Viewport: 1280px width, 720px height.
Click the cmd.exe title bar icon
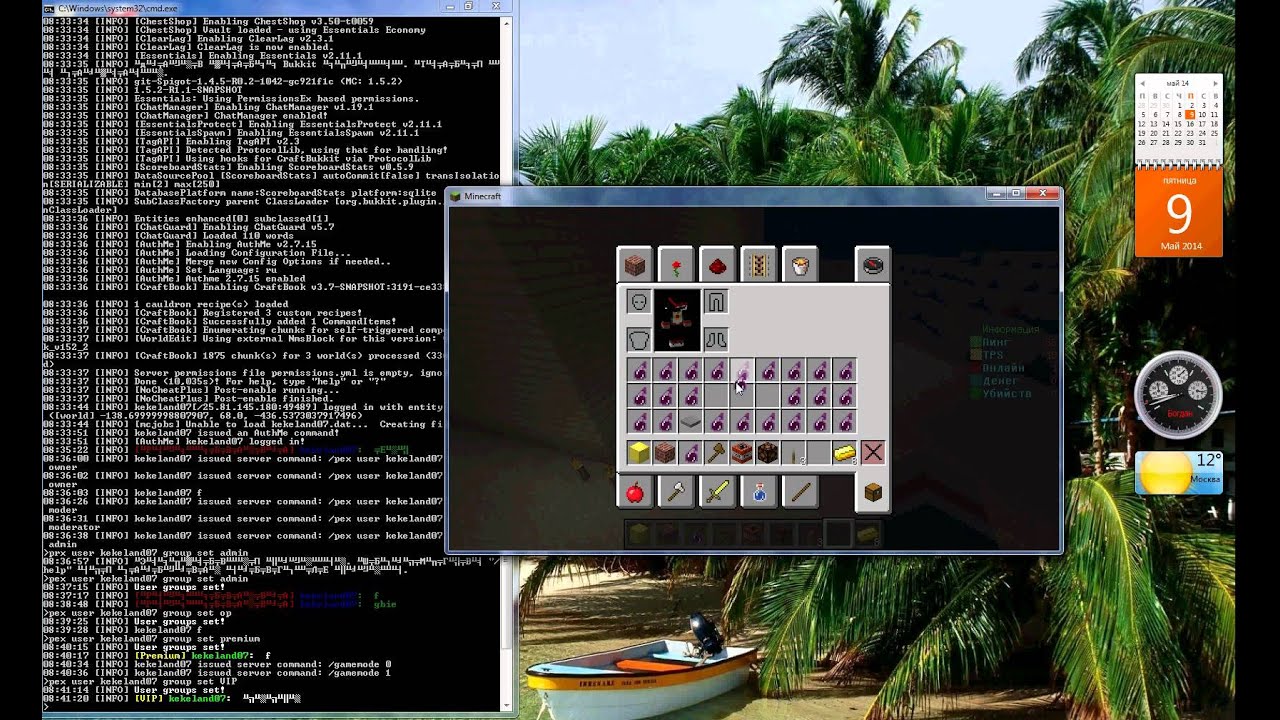49,8
